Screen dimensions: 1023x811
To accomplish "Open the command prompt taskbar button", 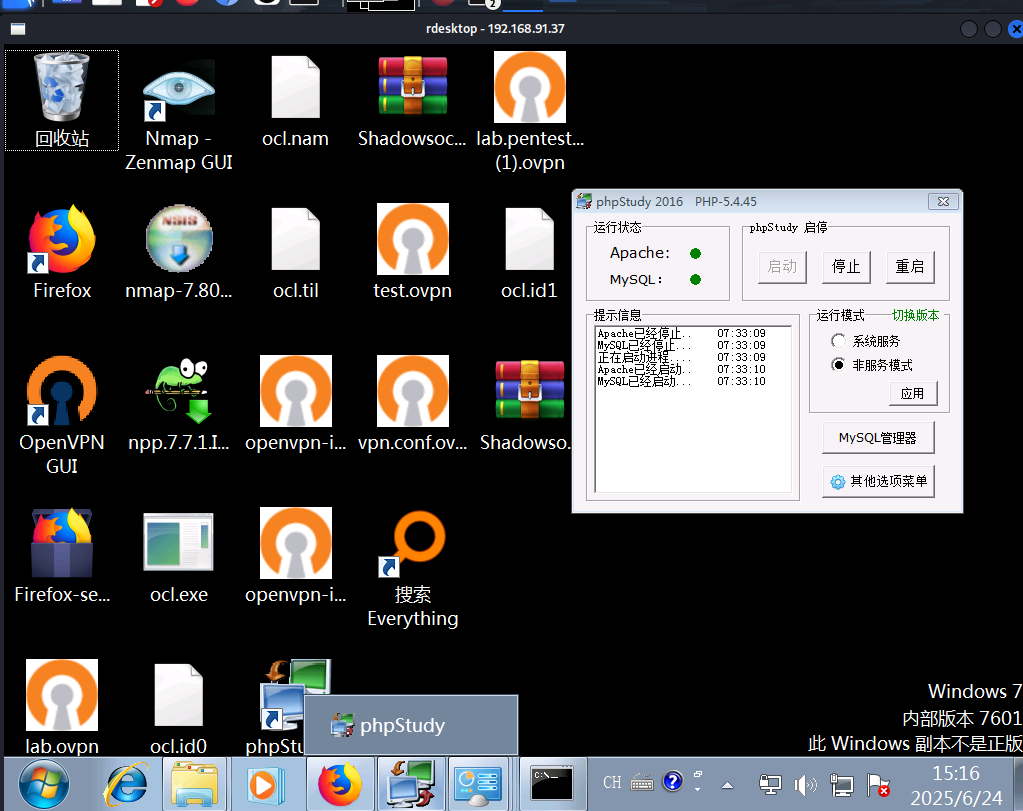I will tap(552, 784).
